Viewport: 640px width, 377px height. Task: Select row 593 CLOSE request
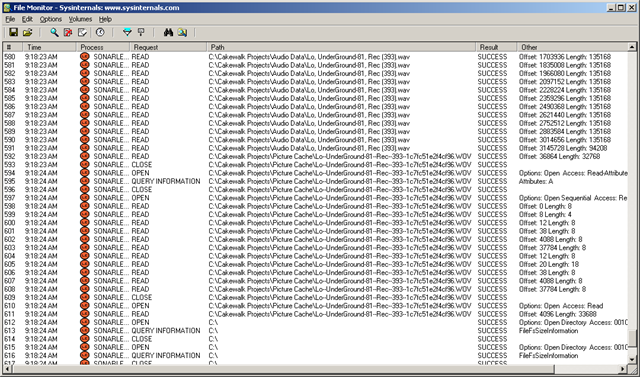[x=316, y=165]
